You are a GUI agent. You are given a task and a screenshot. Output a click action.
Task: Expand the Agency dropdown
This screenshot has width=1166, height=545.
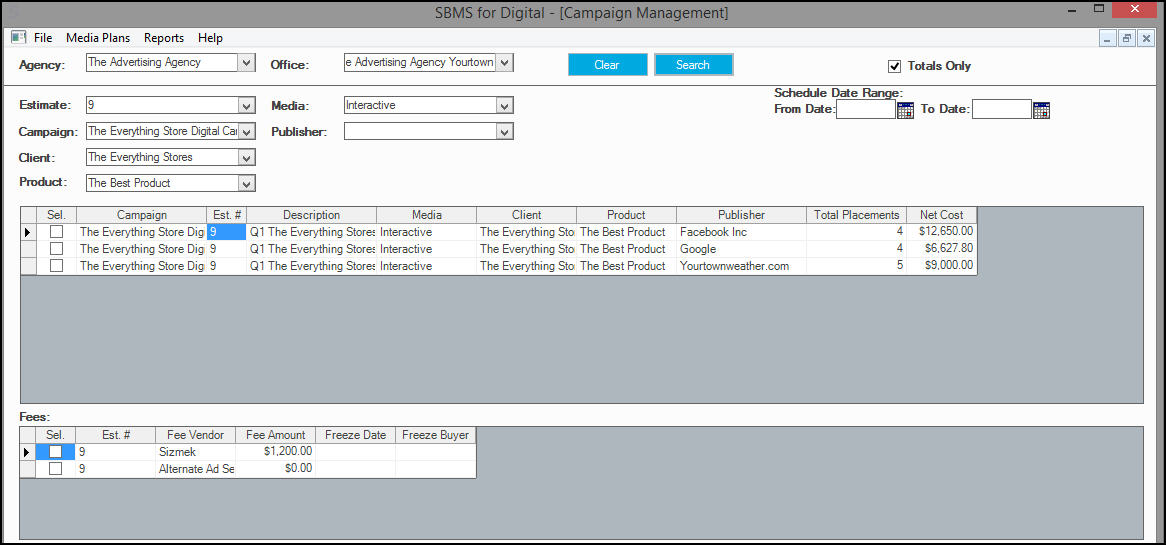pyautogui.click(x=247, y=62)
